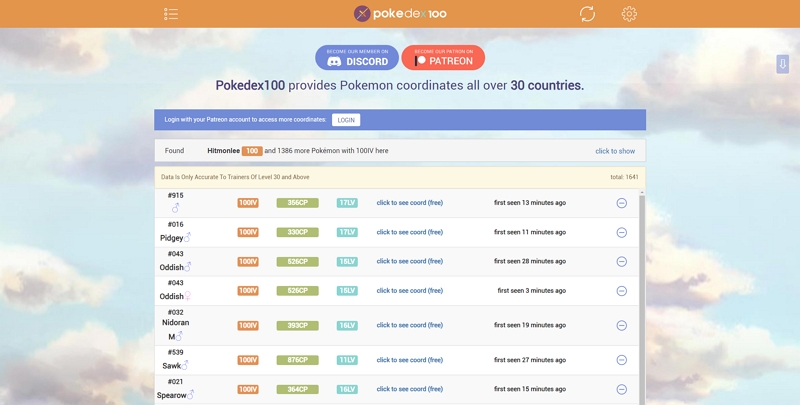See coord for male Oddish
This screenshot has height=405, width=800.
tap(410, 261)
